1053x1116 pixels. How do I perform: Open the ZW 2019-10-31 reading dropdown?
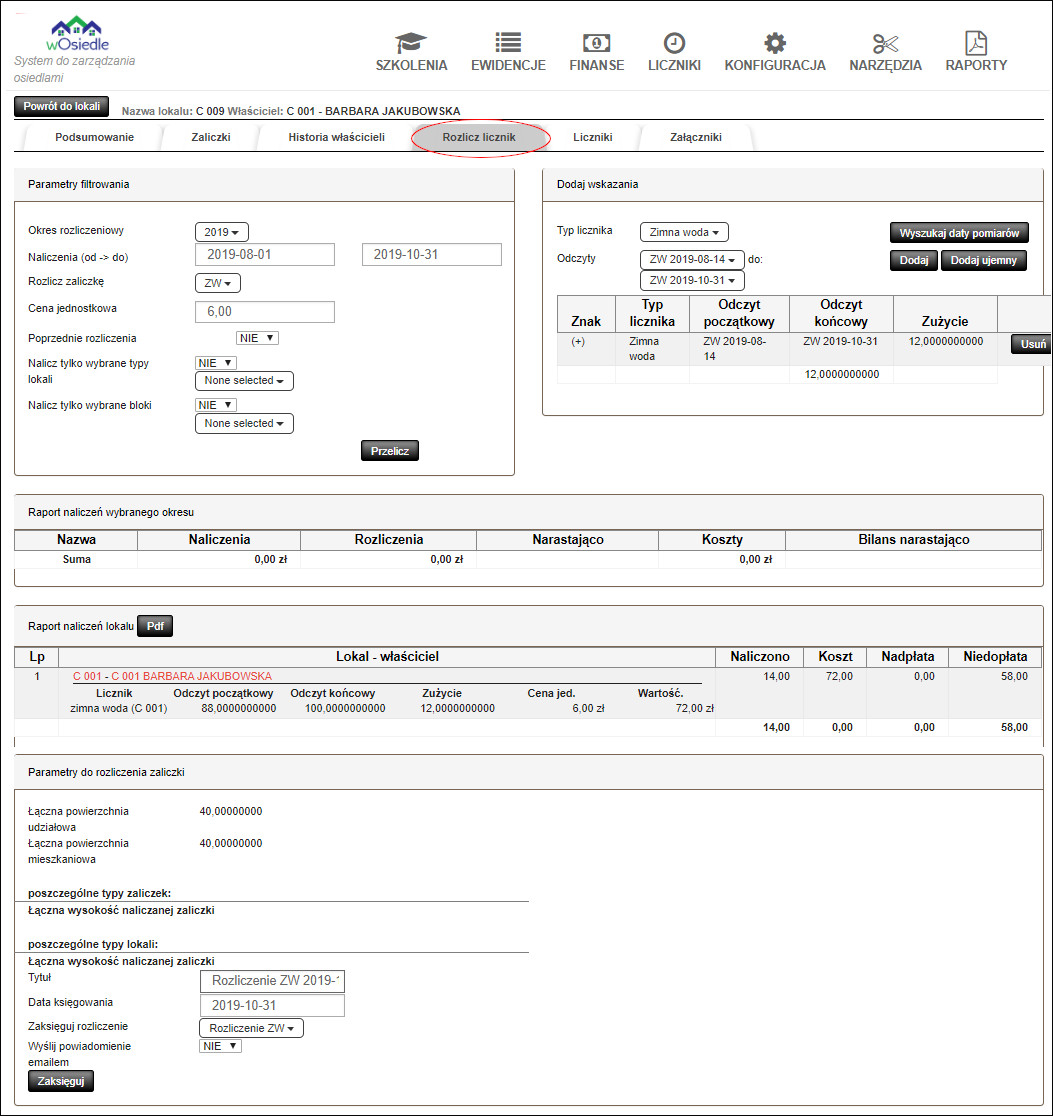click(692, 280)
